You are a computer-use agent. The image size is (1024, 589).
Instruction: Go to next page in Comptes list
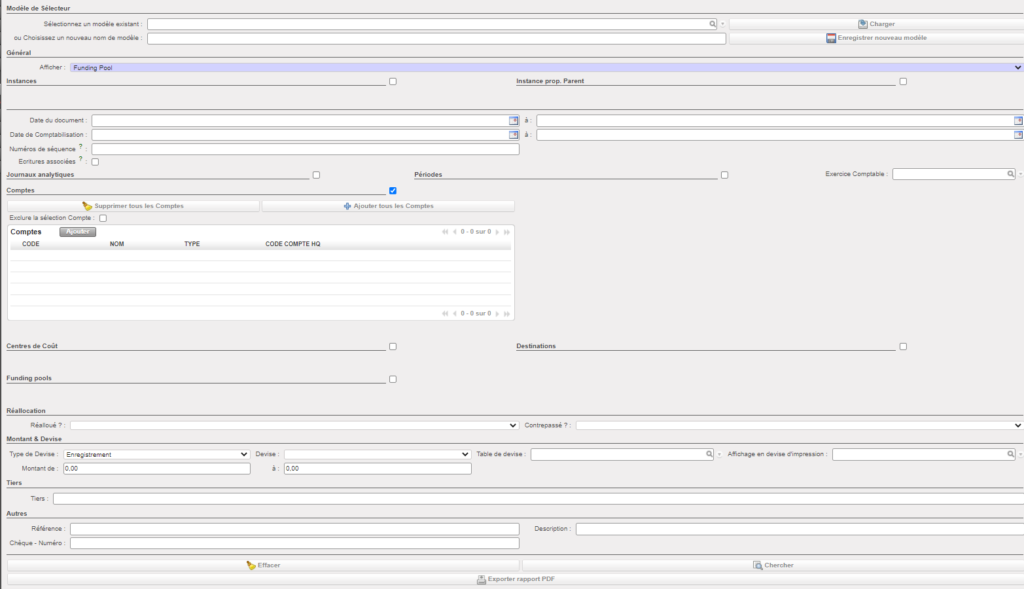coord(498,231)
